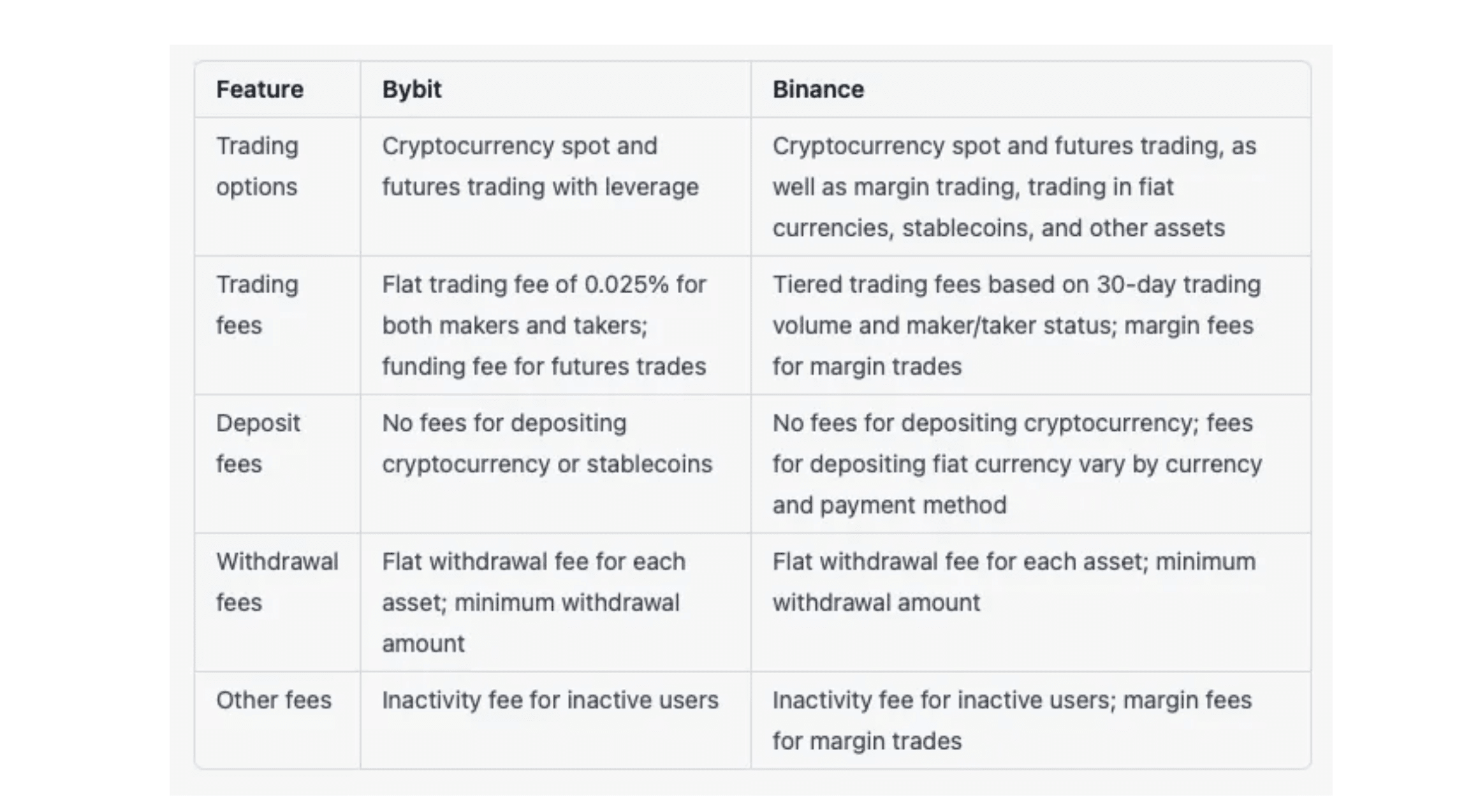Click Binance's withdrawal fee cell
The width and height of the screenshot is (1464, 812).
point(1014,582)
